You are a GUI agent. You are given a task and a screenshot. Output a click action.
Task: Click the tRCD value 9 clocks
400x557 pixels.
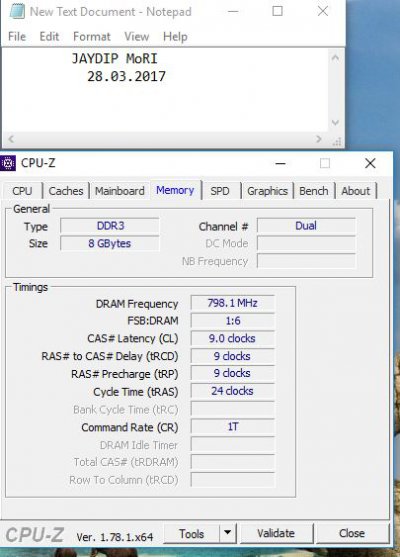[233, 356]
